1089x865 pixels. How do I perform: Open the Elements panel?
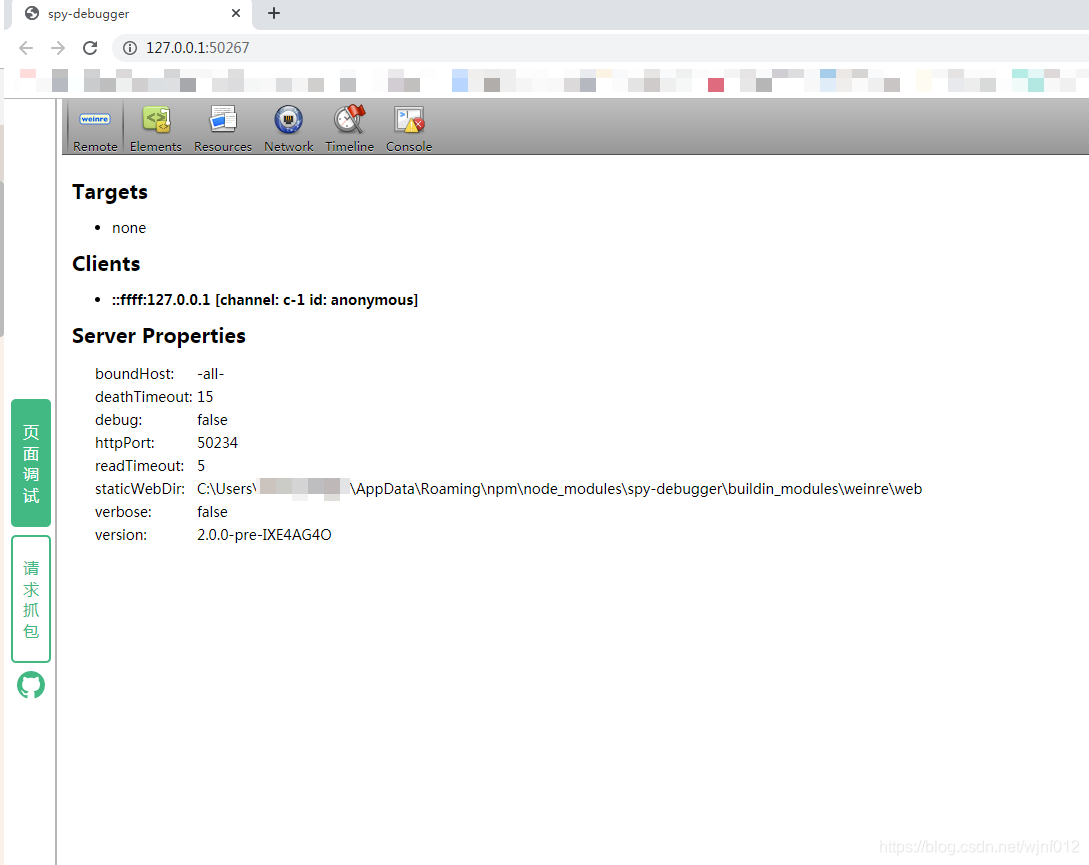coord(156,128)
